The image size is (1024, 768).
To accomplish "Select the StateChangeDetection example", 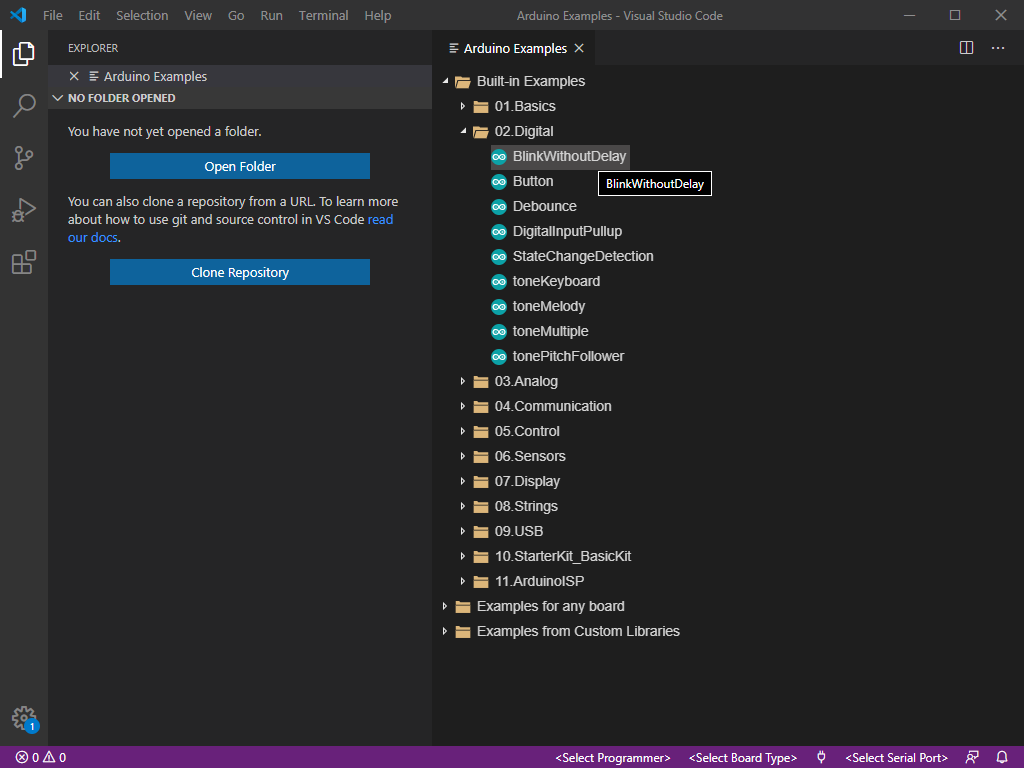I will 583,257.
